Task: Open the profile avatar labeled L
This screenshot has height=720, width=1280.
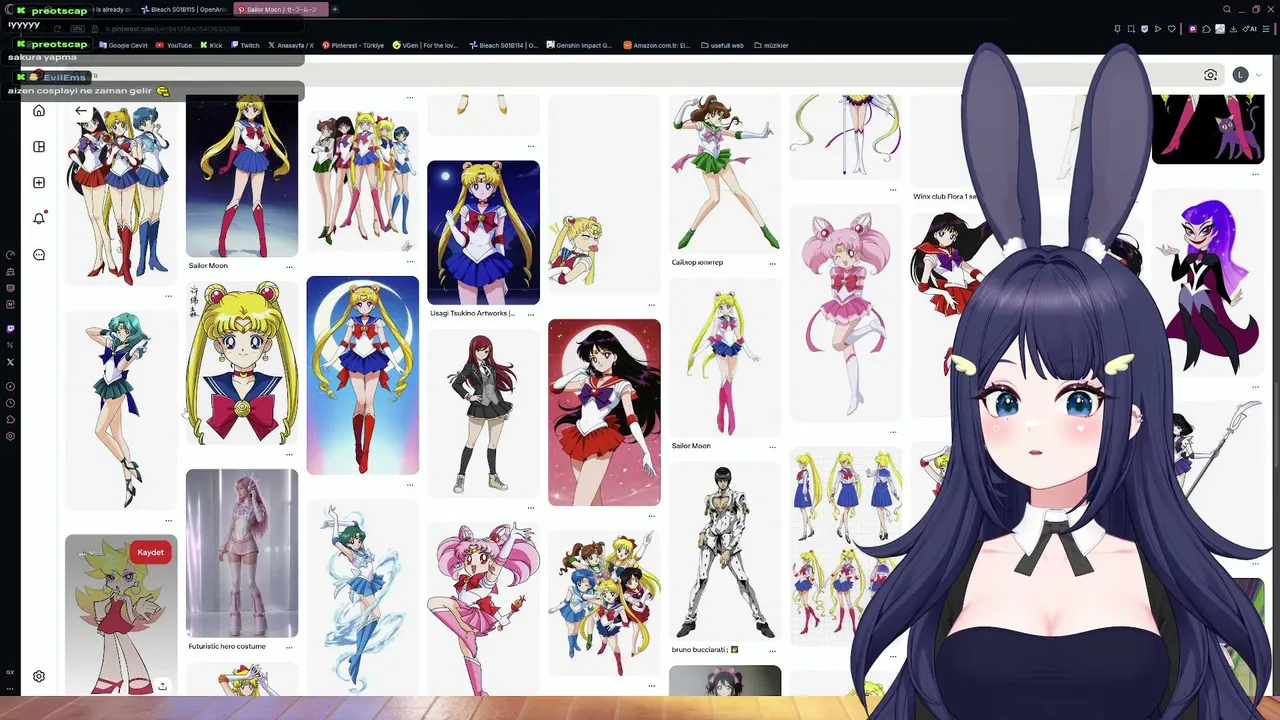Action: coord(1240,75)
